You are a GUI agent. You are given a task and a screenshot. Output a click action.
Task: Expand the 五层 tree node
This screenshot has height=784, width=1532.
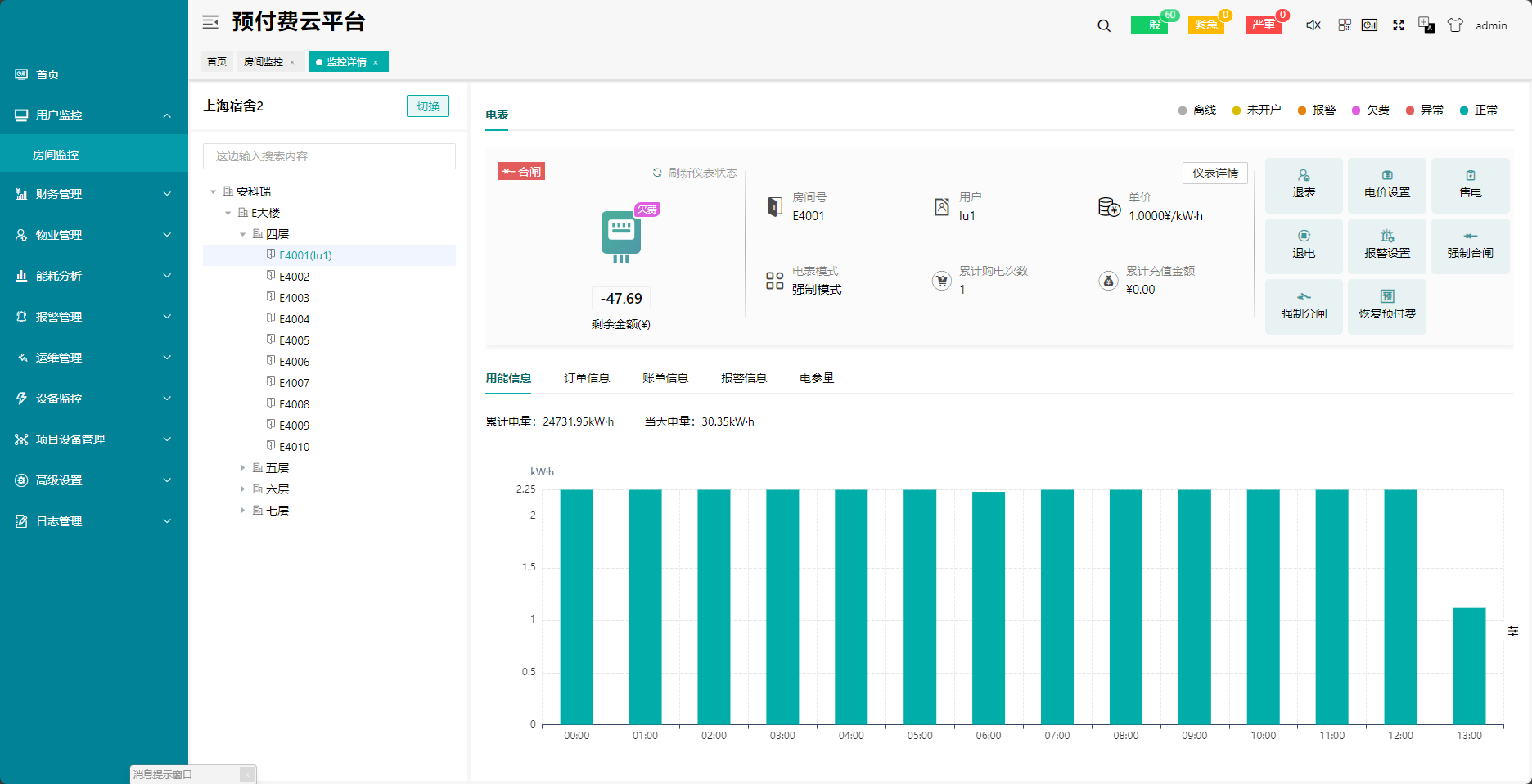pos(242,468)
